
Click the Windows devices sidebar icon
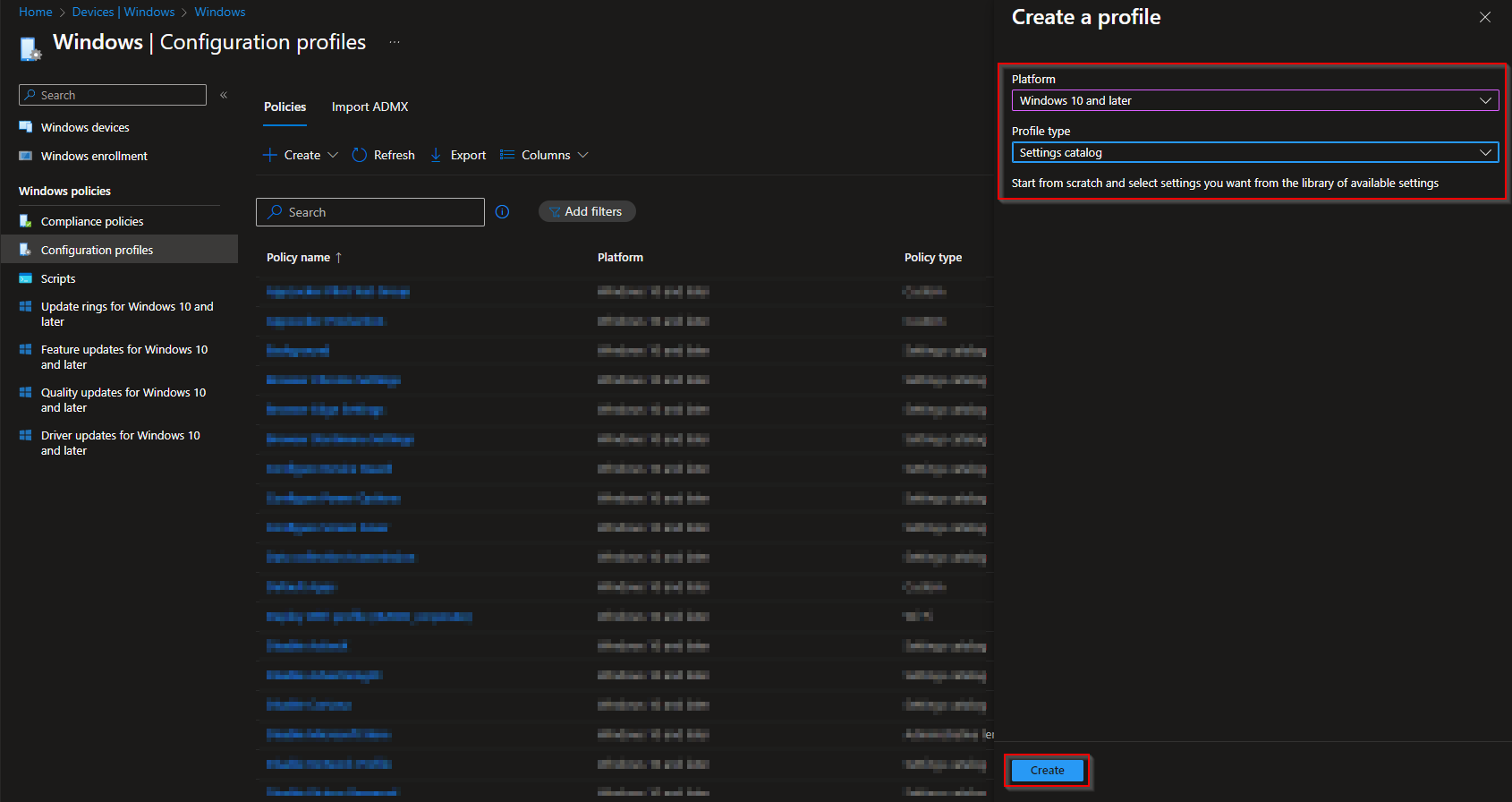click(x=26, y=127)
